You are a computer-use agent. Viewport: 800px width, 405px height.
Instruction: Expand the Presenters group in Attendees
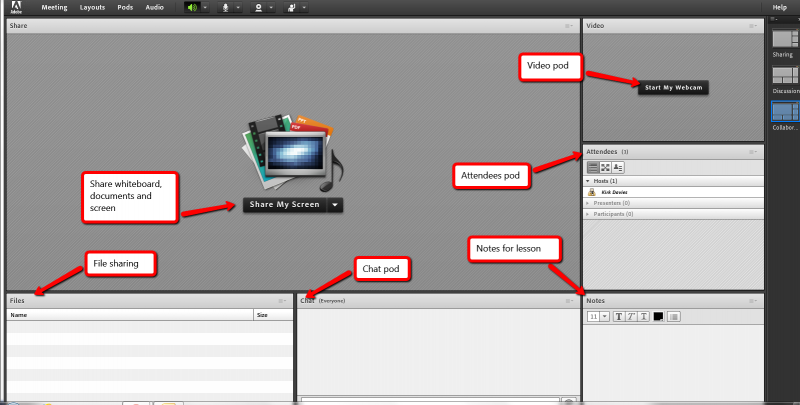588,202
